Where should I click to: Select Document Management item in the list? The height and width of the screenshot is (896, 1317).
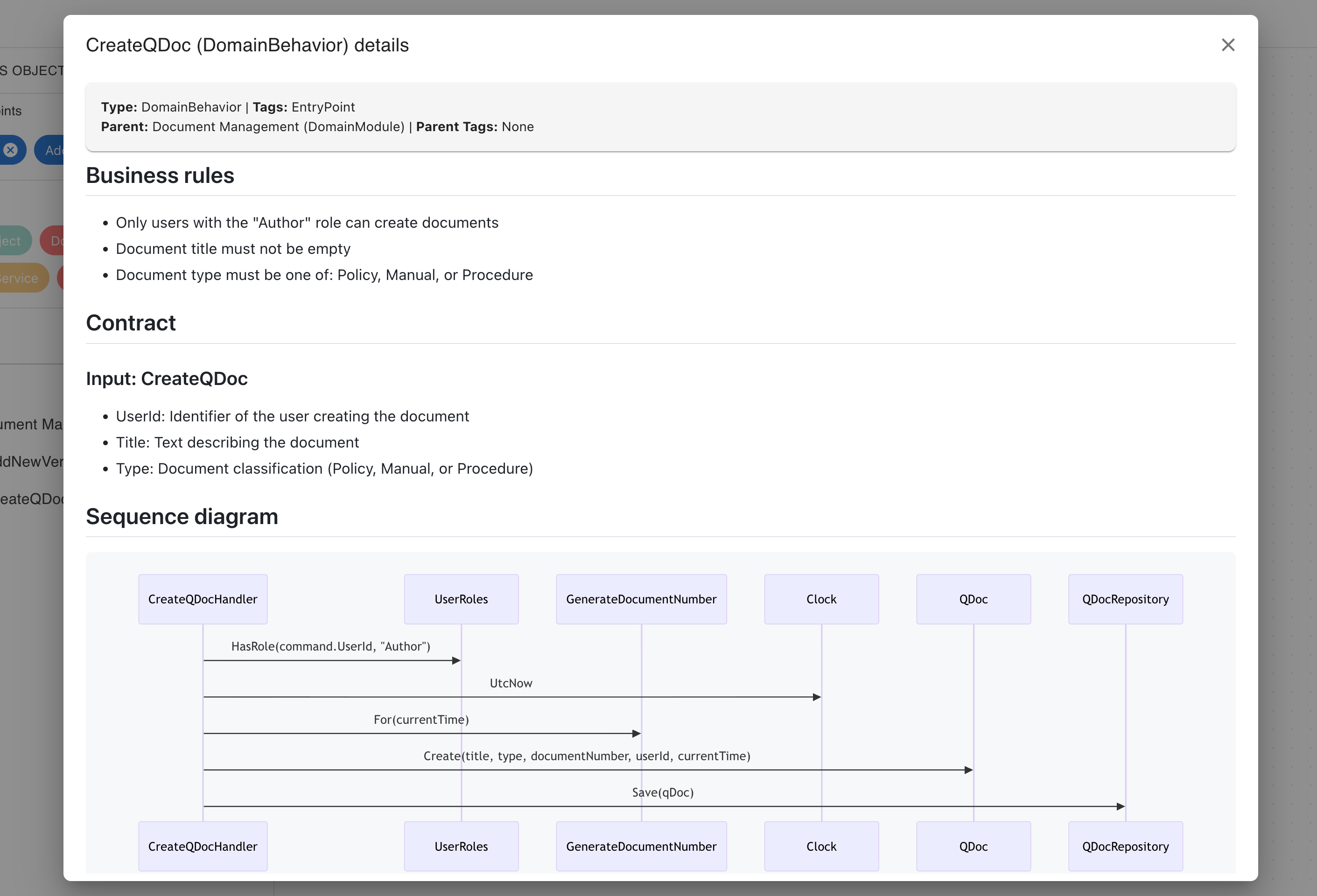32,424
